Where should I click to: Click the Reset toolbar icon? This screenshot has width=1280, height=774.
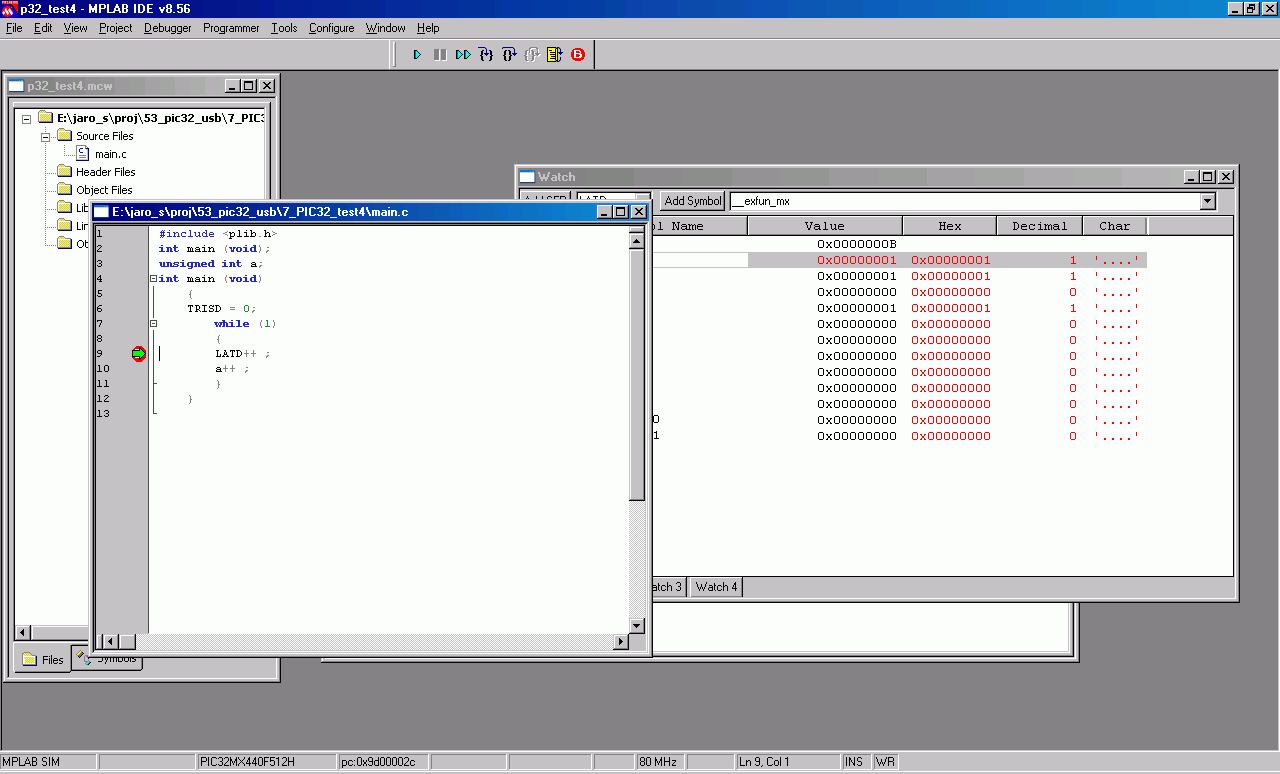click(x=555, y=55)
